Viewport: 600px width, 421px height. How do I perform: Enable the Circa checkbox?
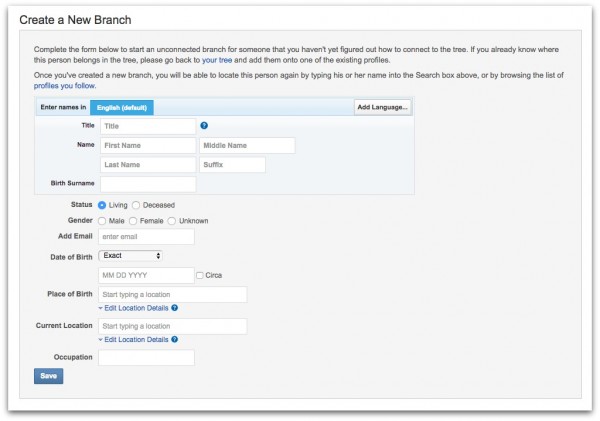pyautogui.click(x=200, y=275)
